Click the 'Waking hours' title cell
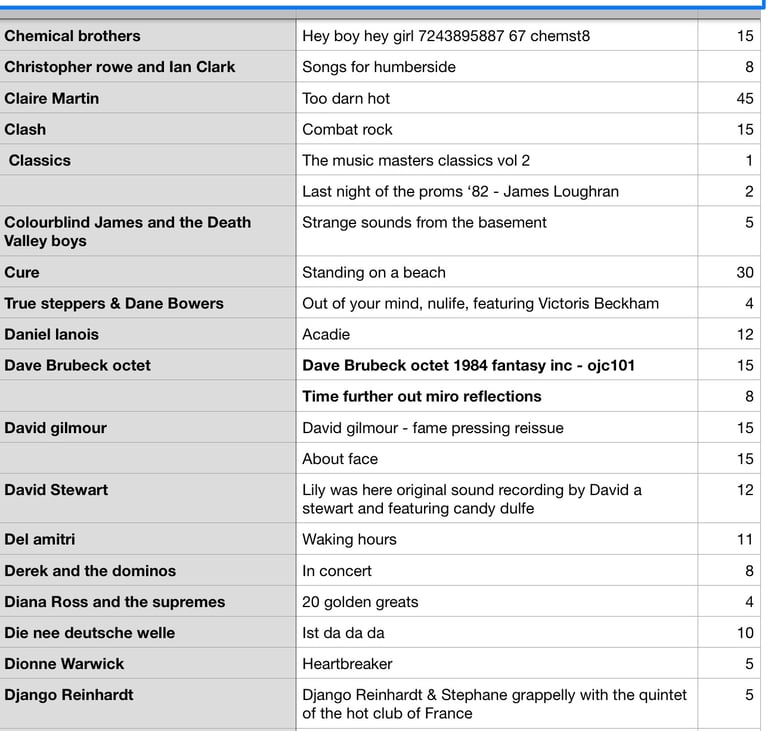Image resolution: width=768 pixels, height=731 pixels. click(497, 539)
